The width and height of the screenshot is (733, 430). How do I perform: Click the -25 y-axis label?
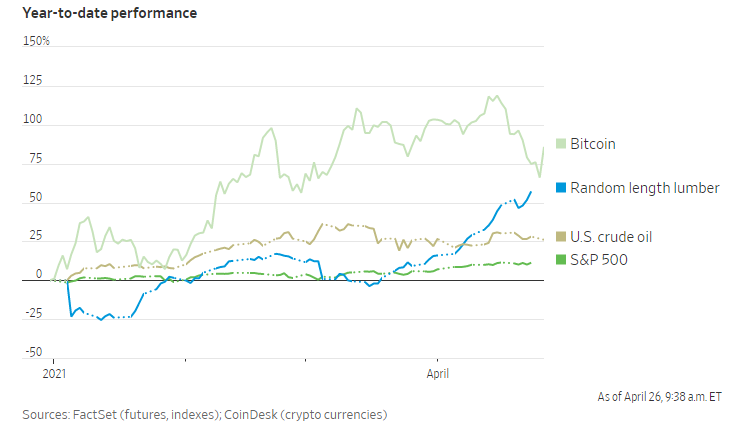pyautogui.click(x=32, y=314)
